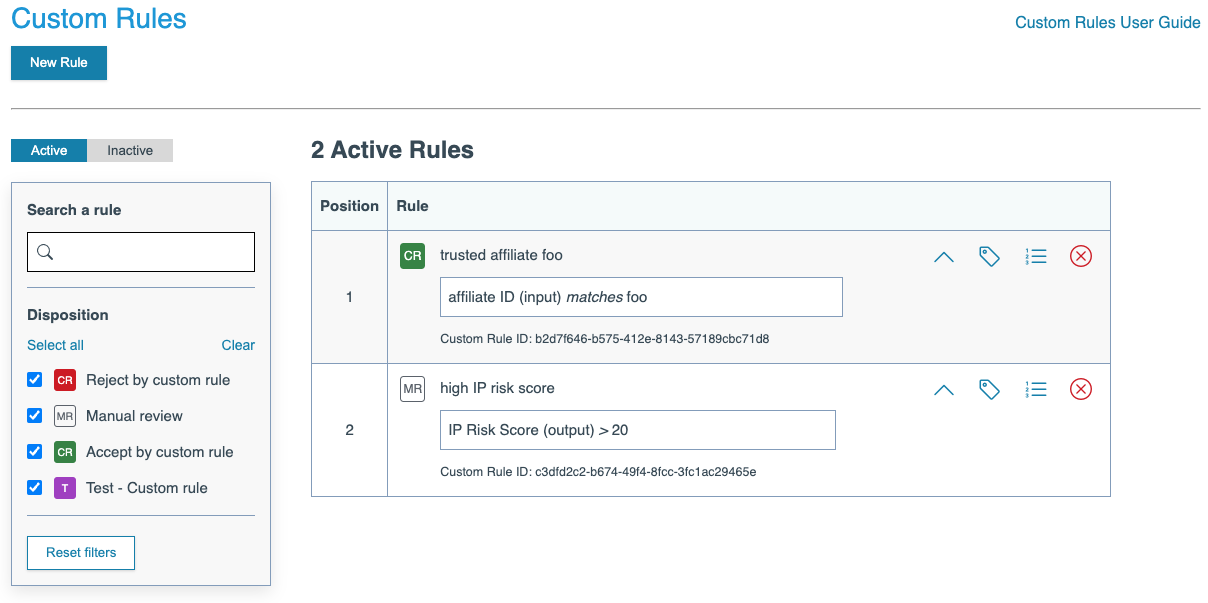
Task: Uncheck Test - Custom rule filter
Action: click(35, 488)
